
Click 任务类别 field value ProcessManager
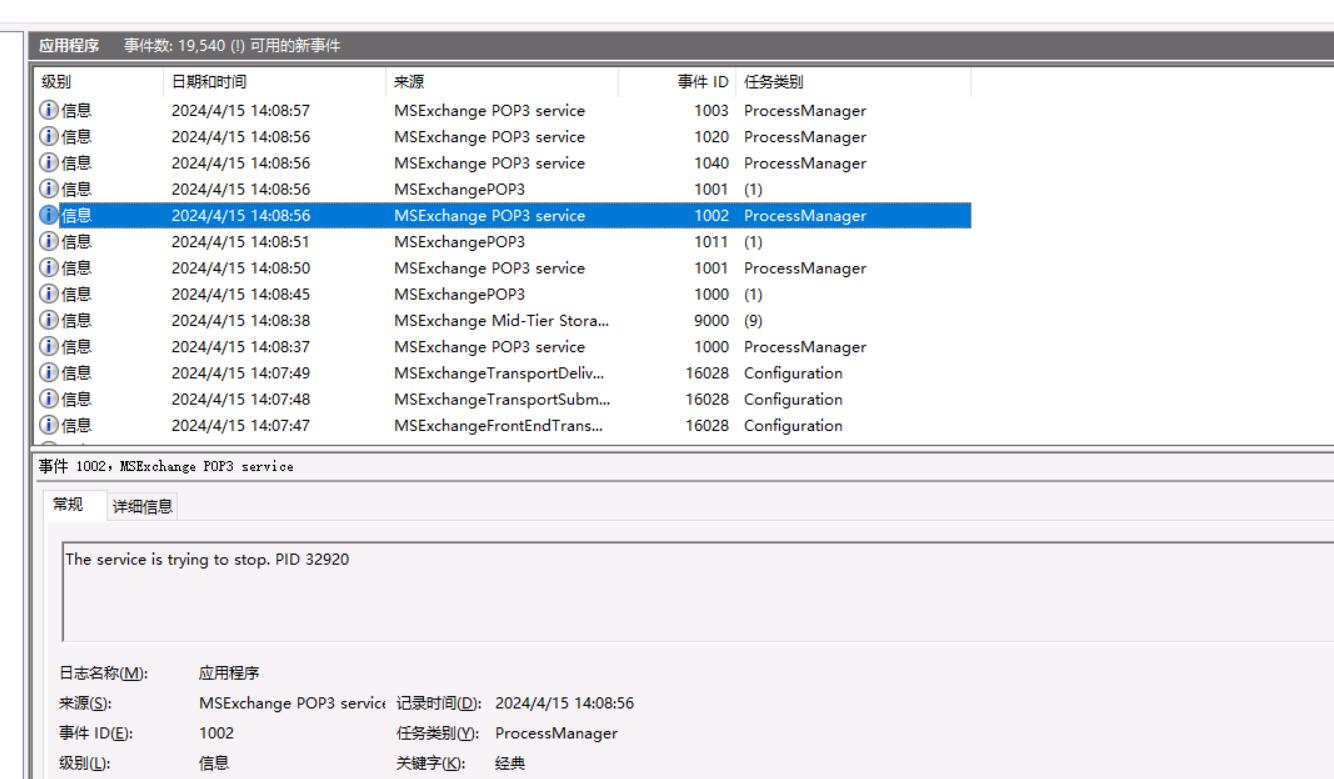click(556, 734)
